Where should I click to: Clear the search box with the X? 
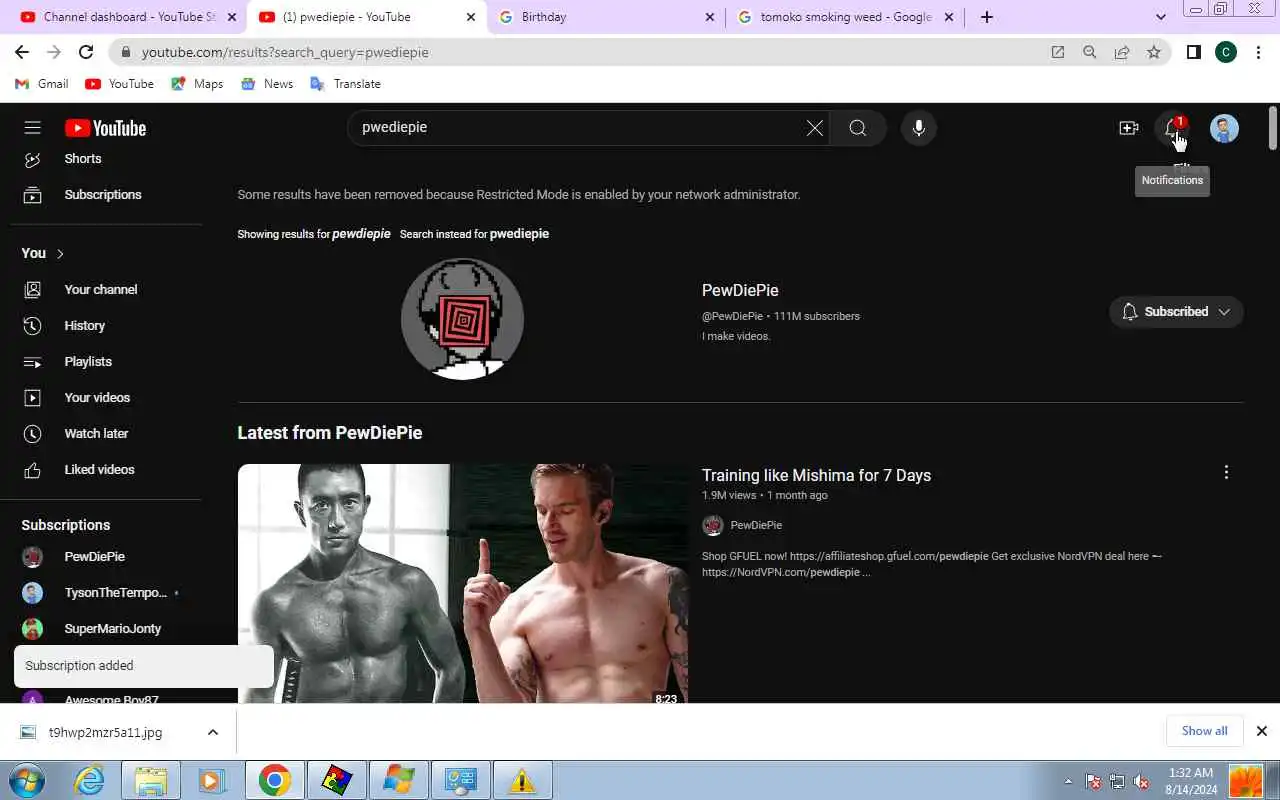click(x=815, y=128)
